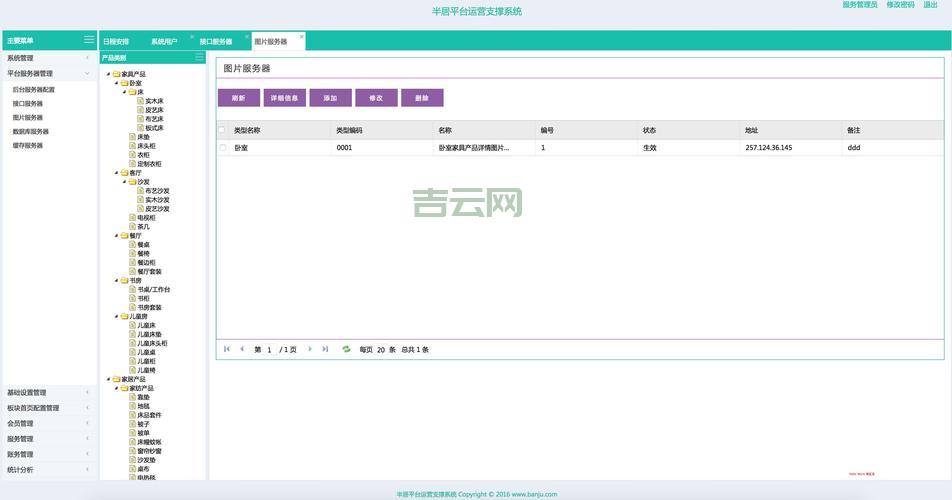952x500 pixels.
Task: Collapse the 儿童房 tree node
Action: click(x=117, y=316)
